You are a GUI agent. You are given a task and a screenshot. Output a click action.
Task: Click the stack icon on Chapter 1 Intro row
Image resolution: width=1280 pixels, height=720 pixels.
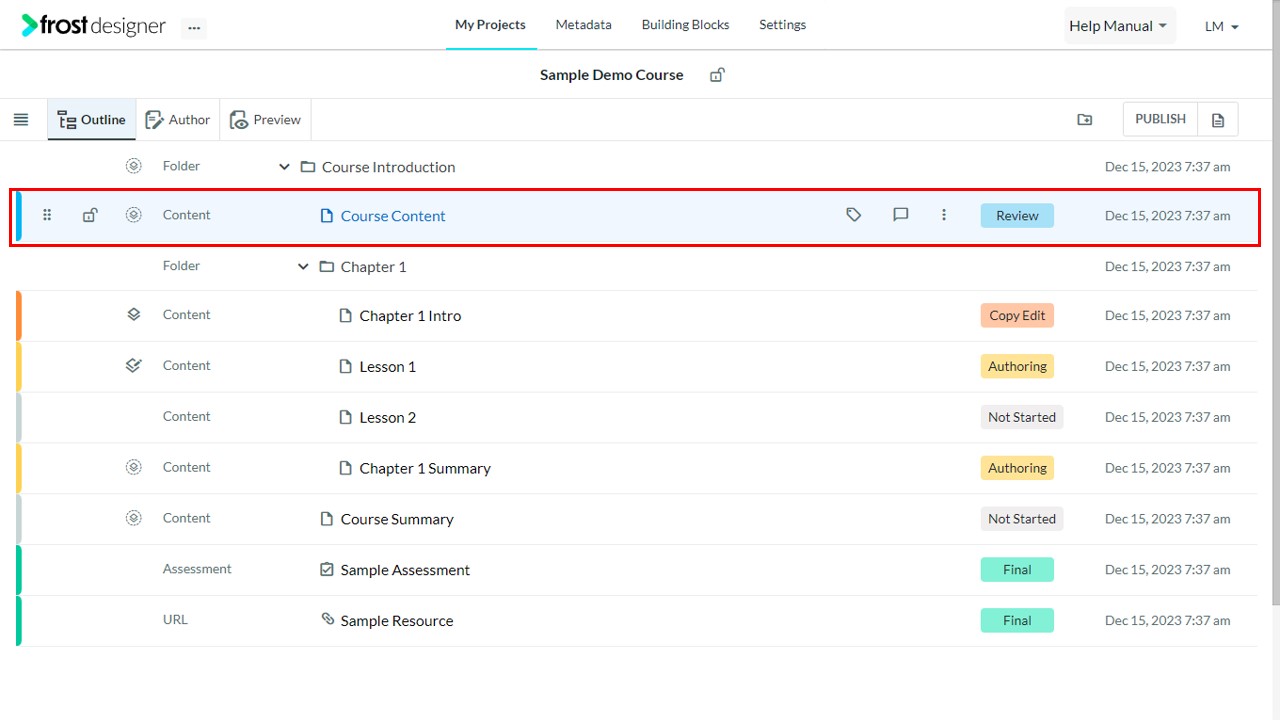click(134, 314)
